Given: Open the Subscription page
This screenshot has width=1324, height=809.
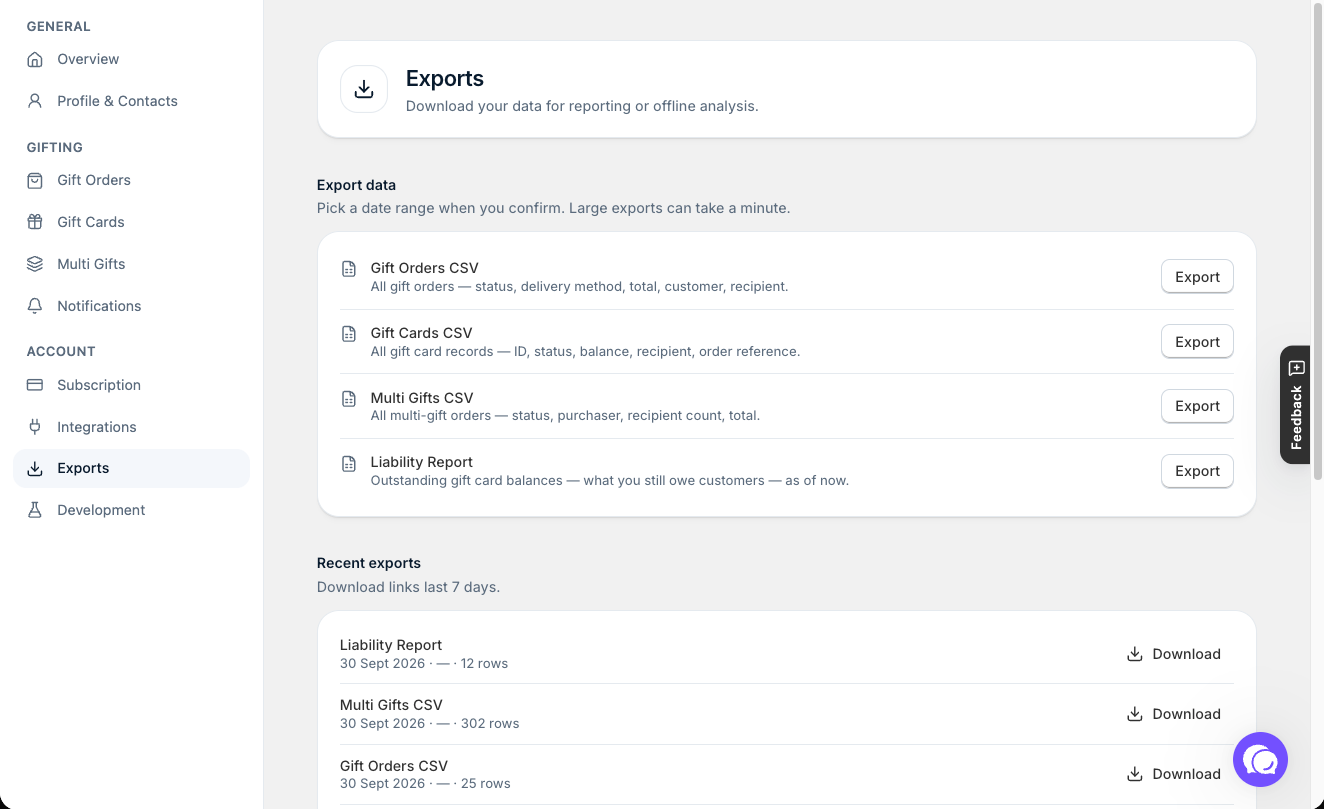Looking at the screenshot, I should tap(131, 385).
